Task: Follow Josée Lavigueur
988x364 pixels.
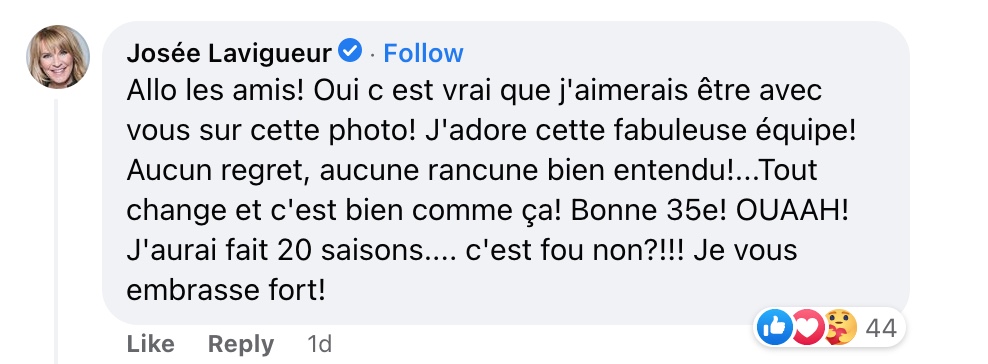Action: (423, 54)
